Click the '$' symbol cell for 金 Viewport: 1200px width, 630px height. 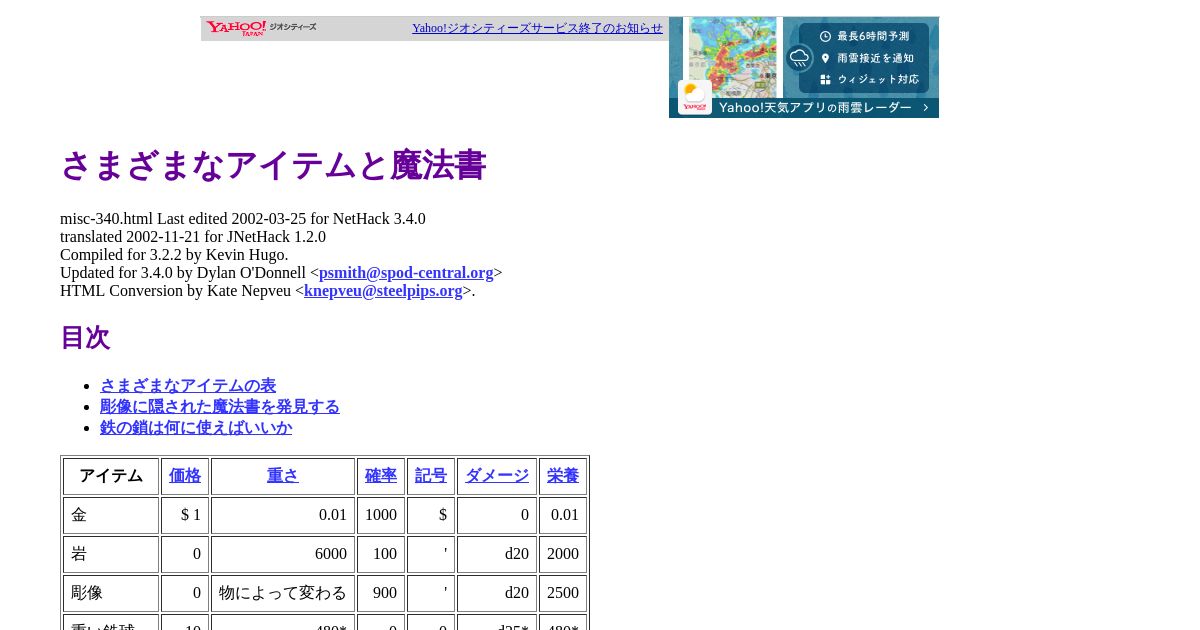pos(431,515)
